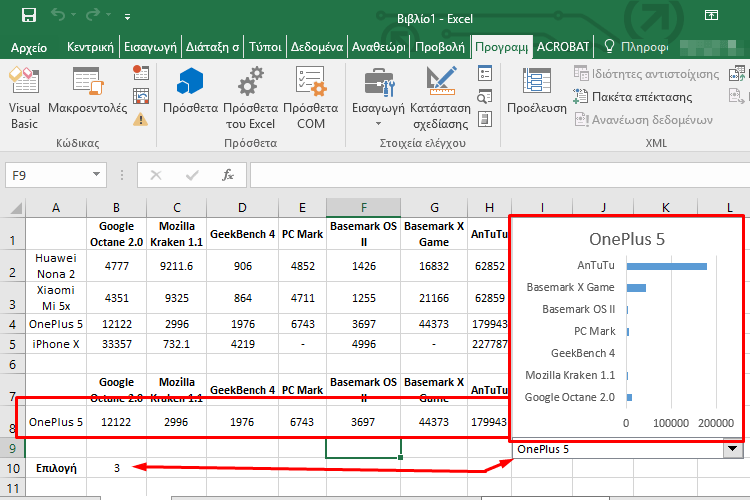Open Macro Security warning icon

(x=141, y=119)
